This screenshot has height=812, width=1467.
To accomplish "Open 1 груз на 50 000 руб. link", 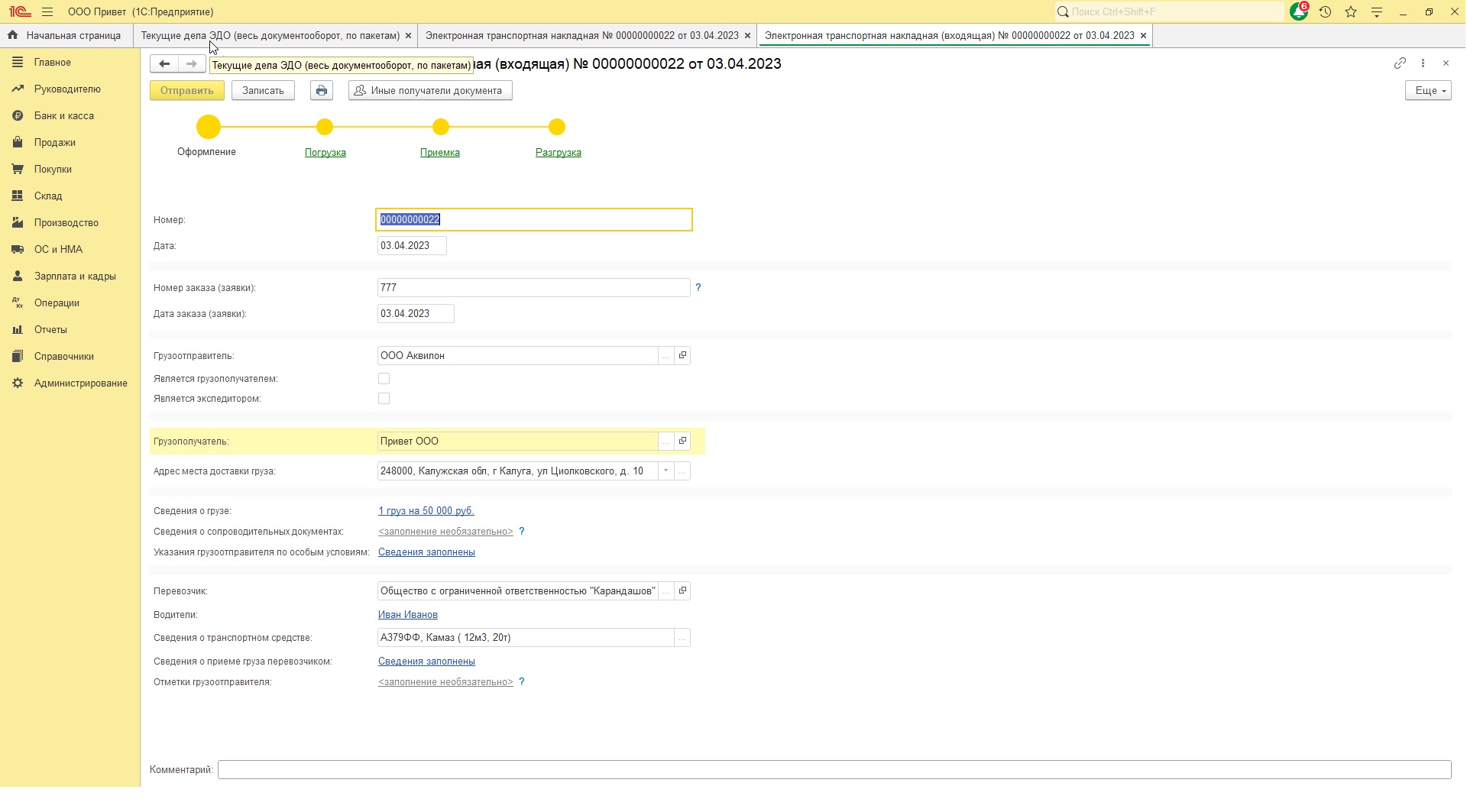I will (426, 511).
